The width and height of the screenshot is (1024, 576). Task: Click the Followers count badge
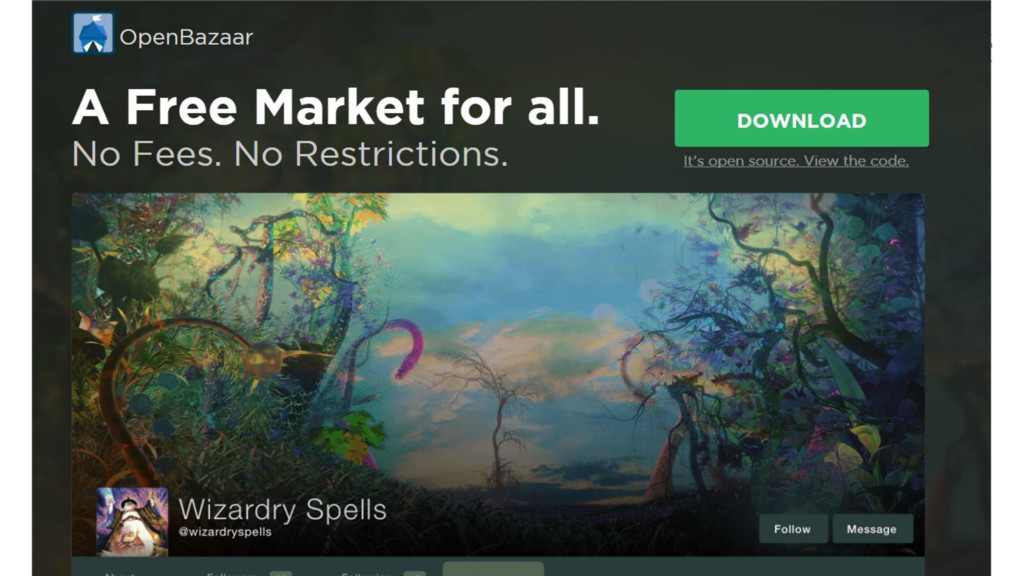281,573
